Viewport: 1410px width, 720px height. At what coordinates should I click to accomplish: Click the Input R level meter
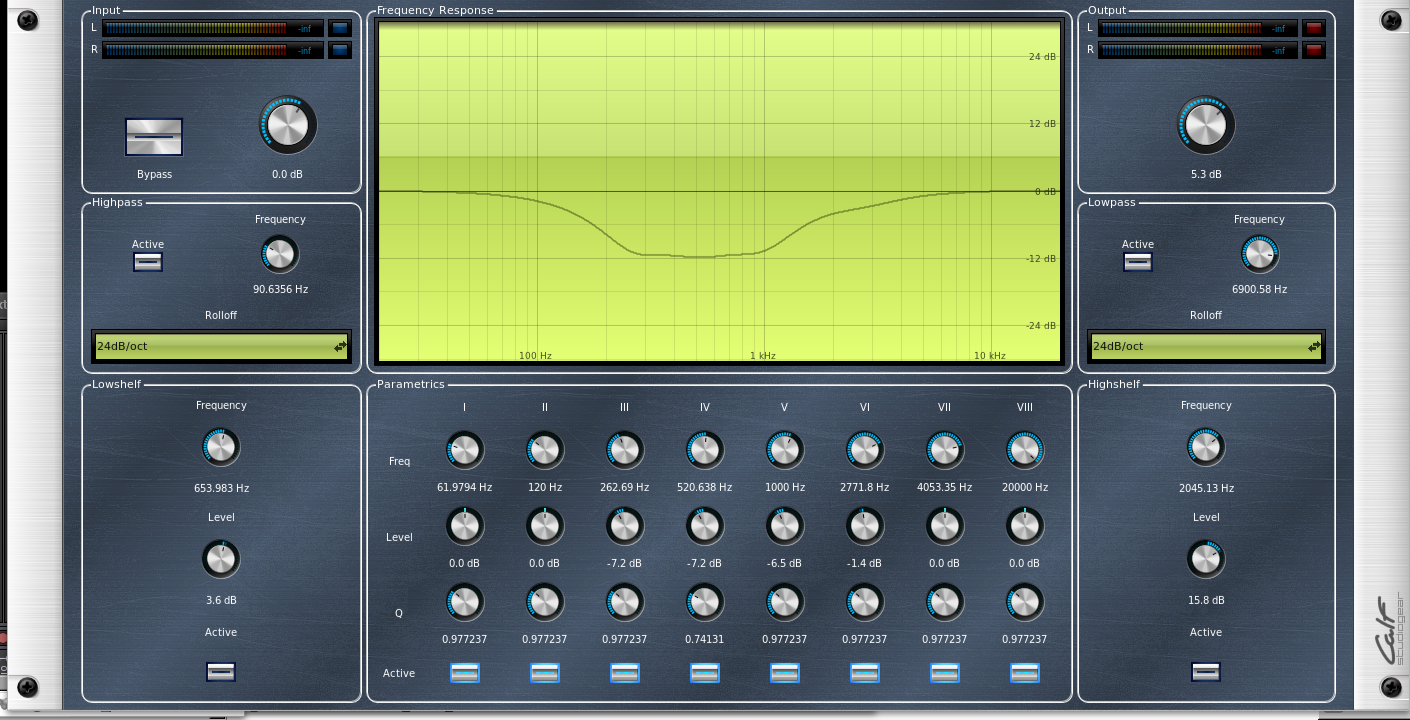213,50
